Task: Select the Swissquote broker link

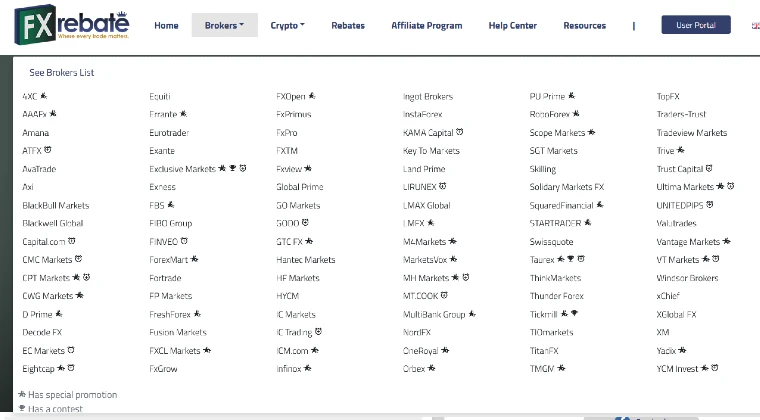Action: click(551, 241)
